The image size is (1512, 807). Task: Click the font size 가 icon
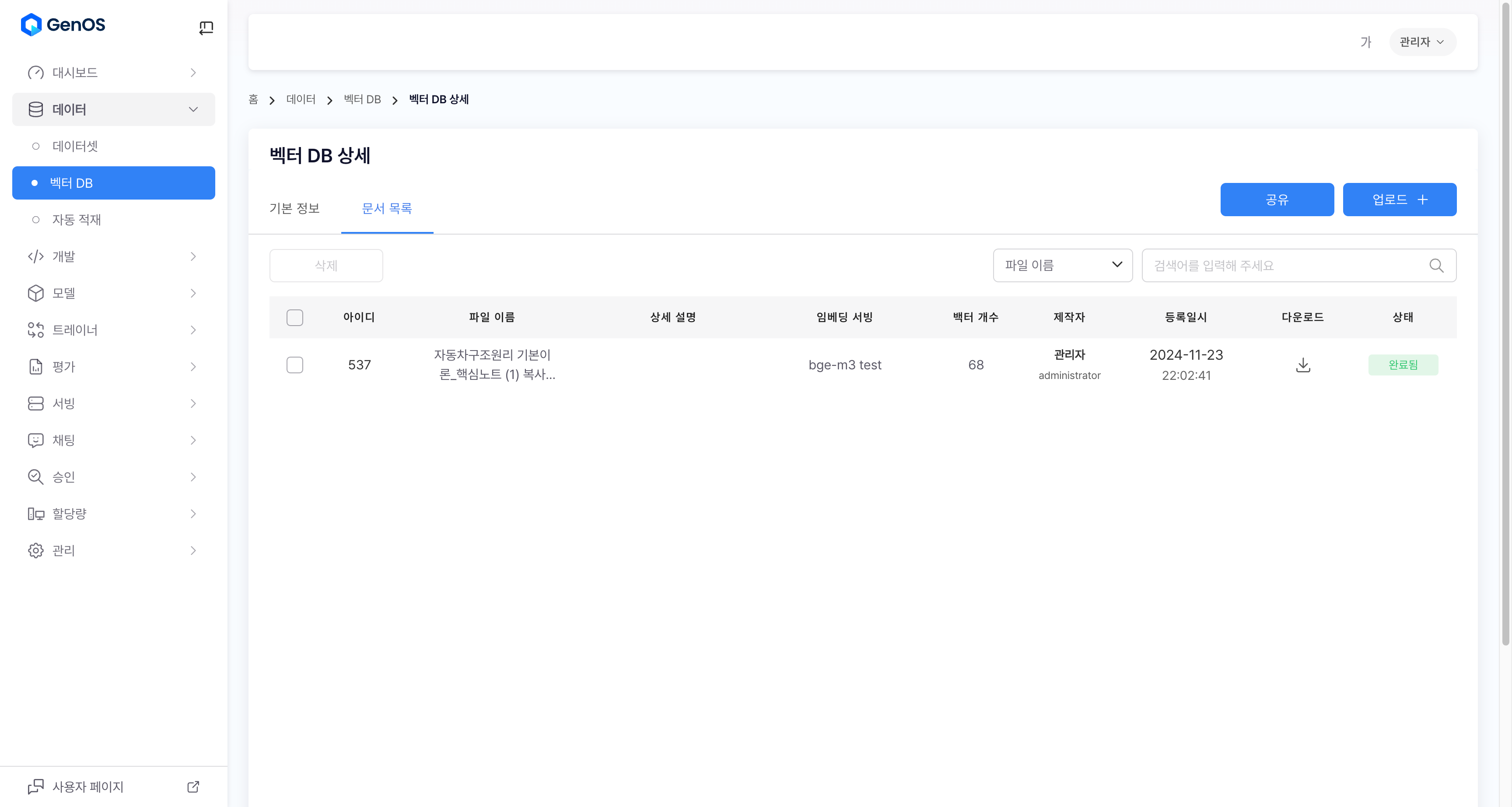pos(1366,42)
